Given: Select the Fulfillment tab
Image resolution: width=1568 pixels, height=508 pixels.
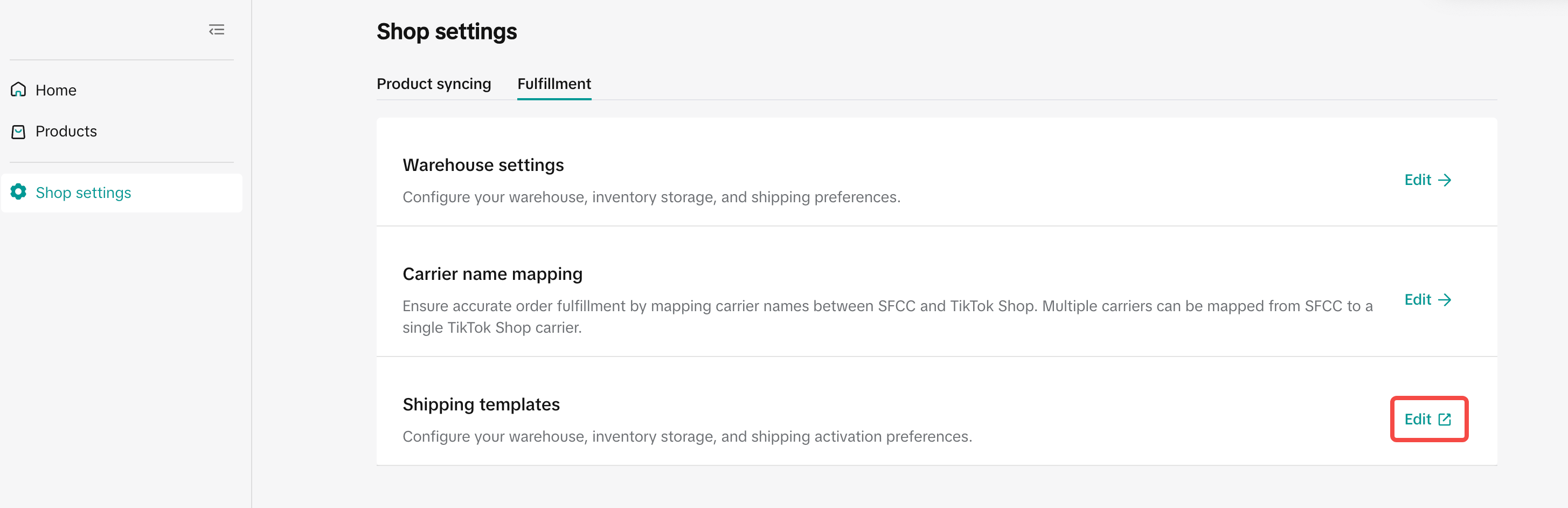Looking at the screenshot, I should [554, 84].
